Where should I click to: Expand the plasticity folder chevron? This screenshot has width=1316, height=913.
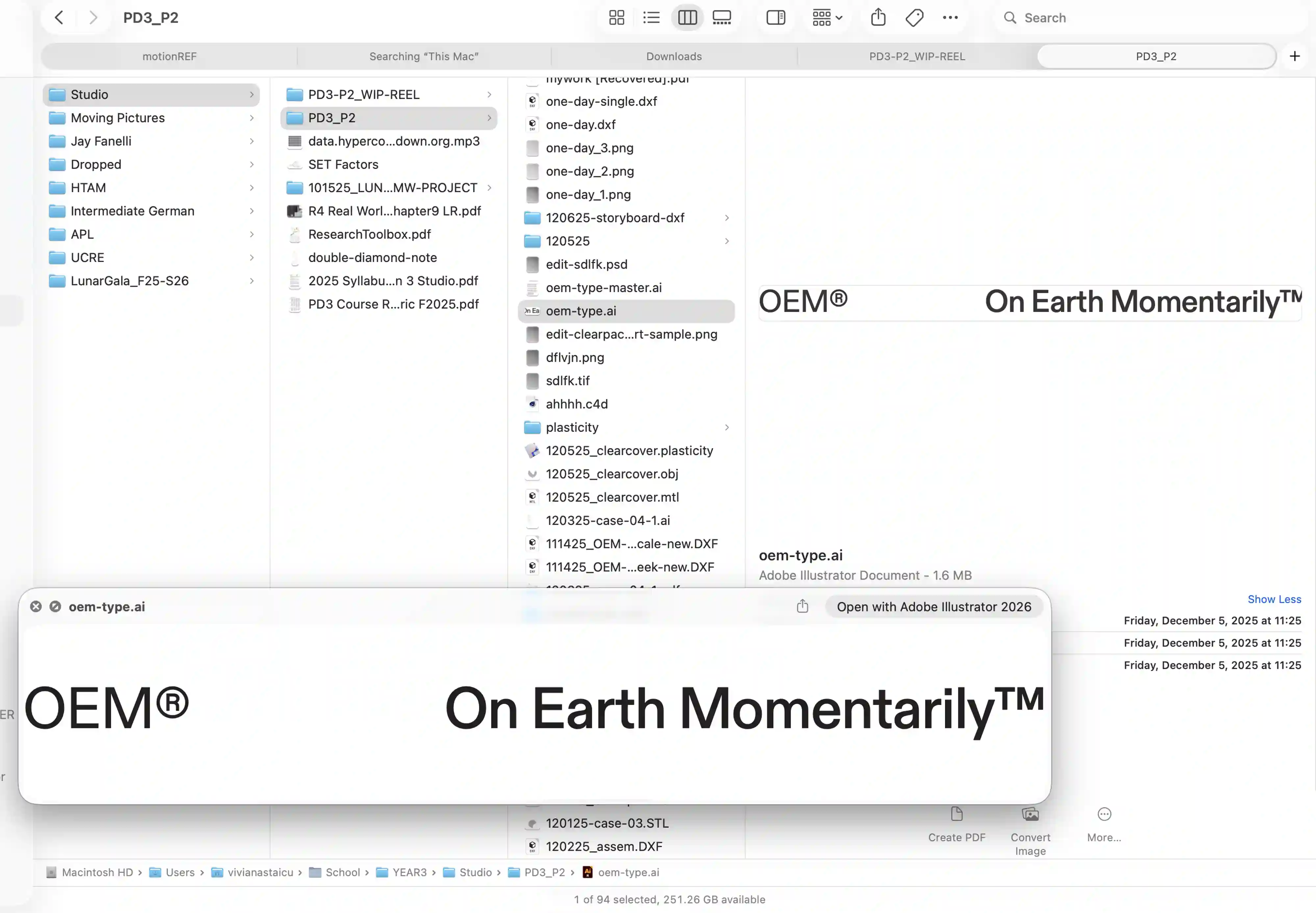coord(727,427)
